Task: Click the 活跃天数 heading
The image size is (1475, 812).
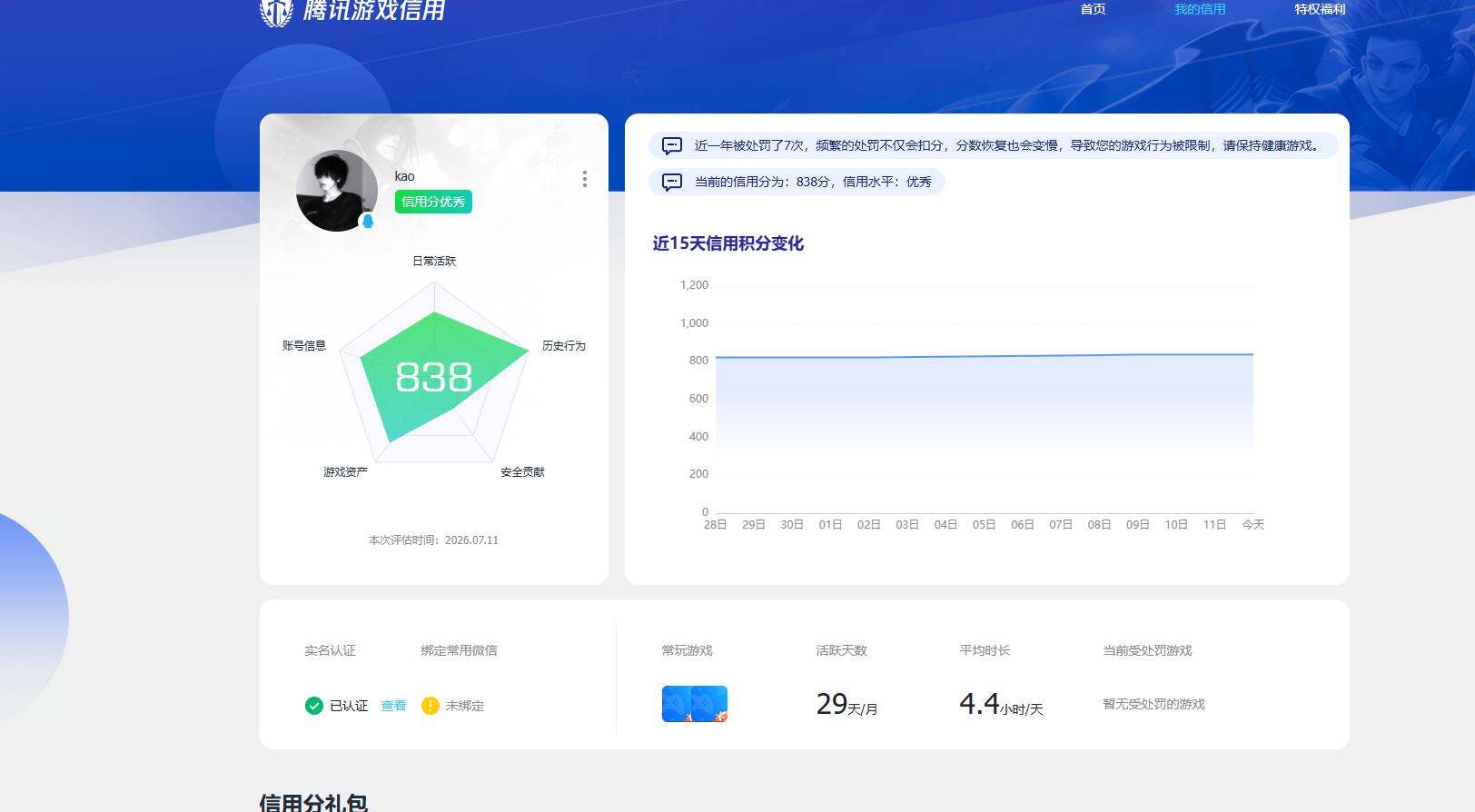Action: (841, 650)
